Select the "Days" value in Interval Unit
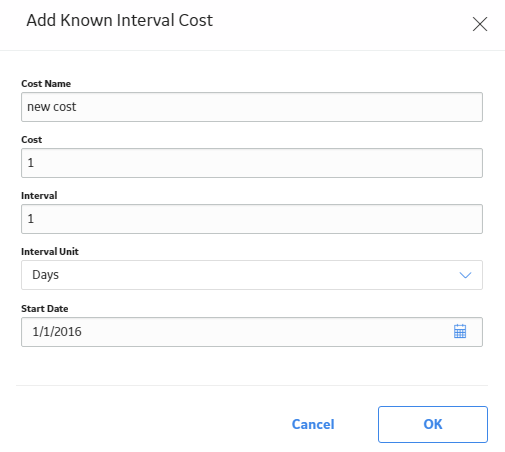 (x=45, y=275)
